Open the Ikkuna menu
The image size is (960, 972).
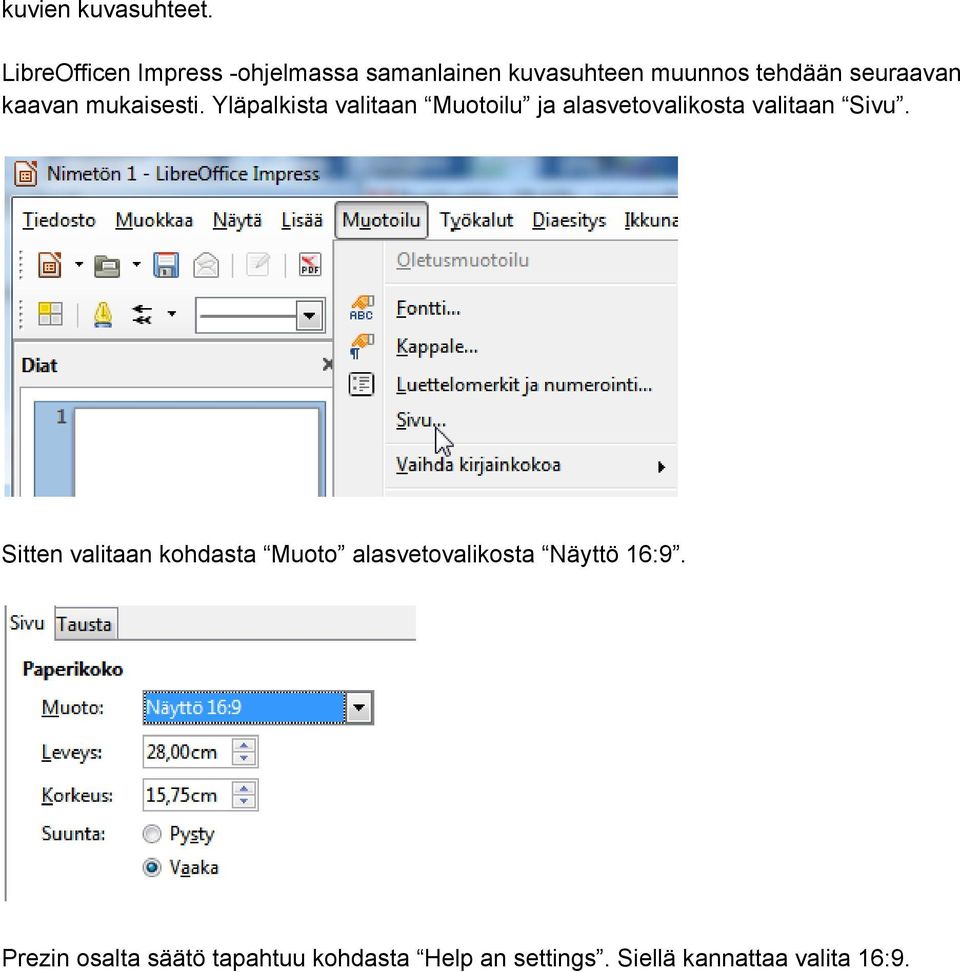651,220
